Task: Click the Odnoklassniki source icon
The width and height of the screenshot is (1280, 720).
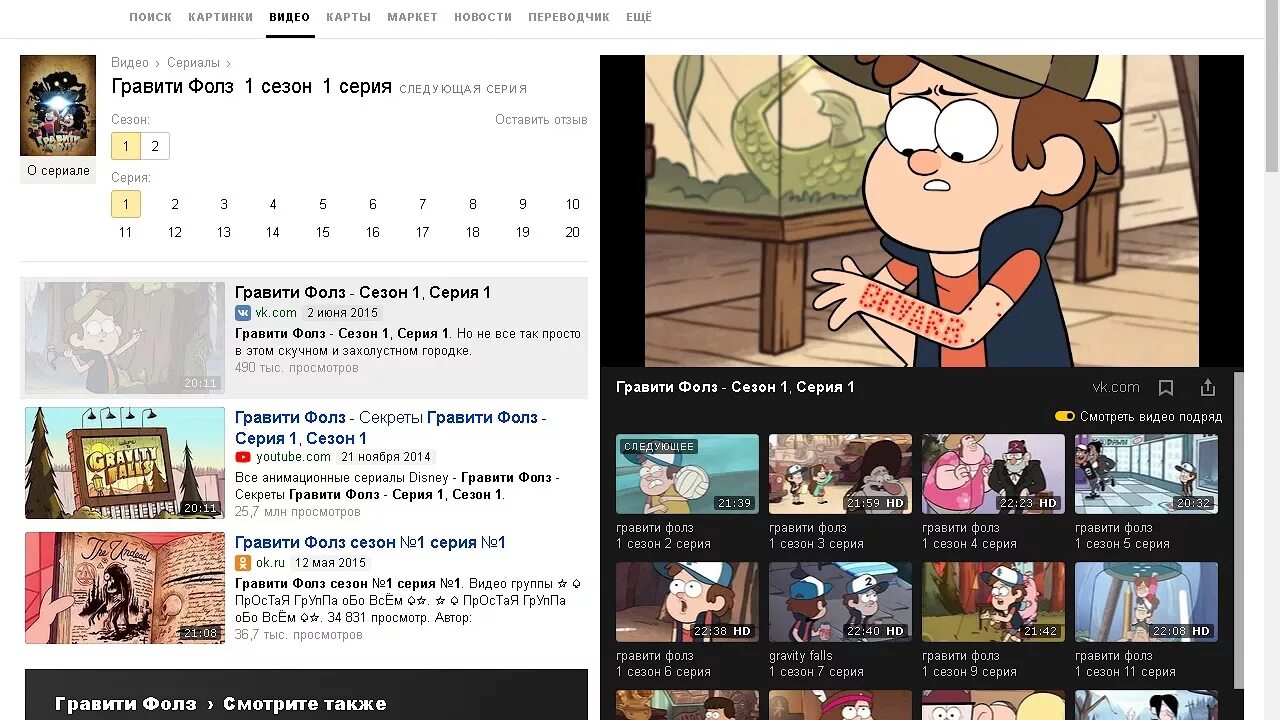Action: [243, 563]
